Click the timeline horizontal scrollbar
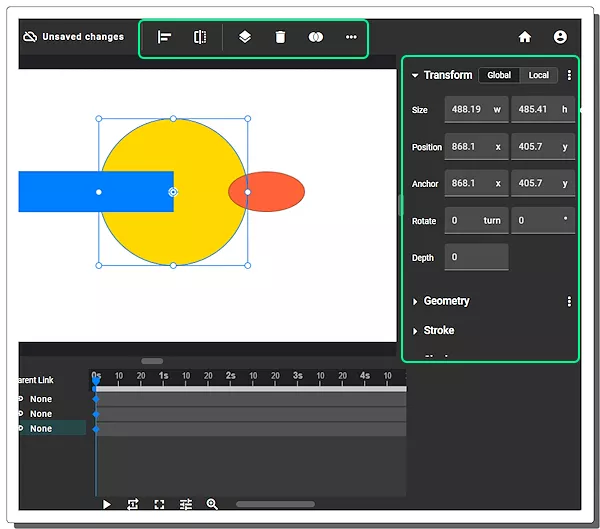Image resolution: width=600 pixels, height=529 pixels. pyautogui.click(x=275, y=505)
